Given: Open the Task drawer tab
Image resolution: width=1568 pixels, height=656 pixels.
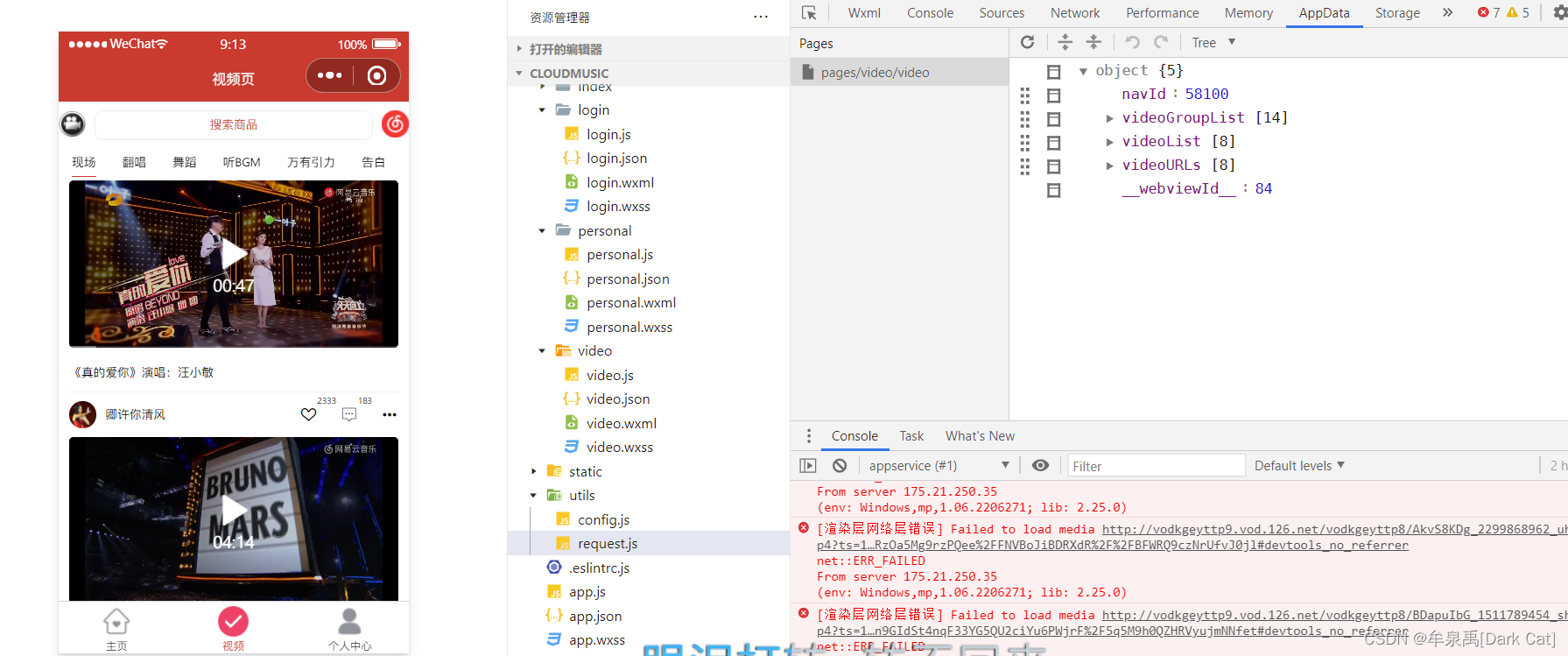Looking at the screenshot, I should (x=911, y=436).
